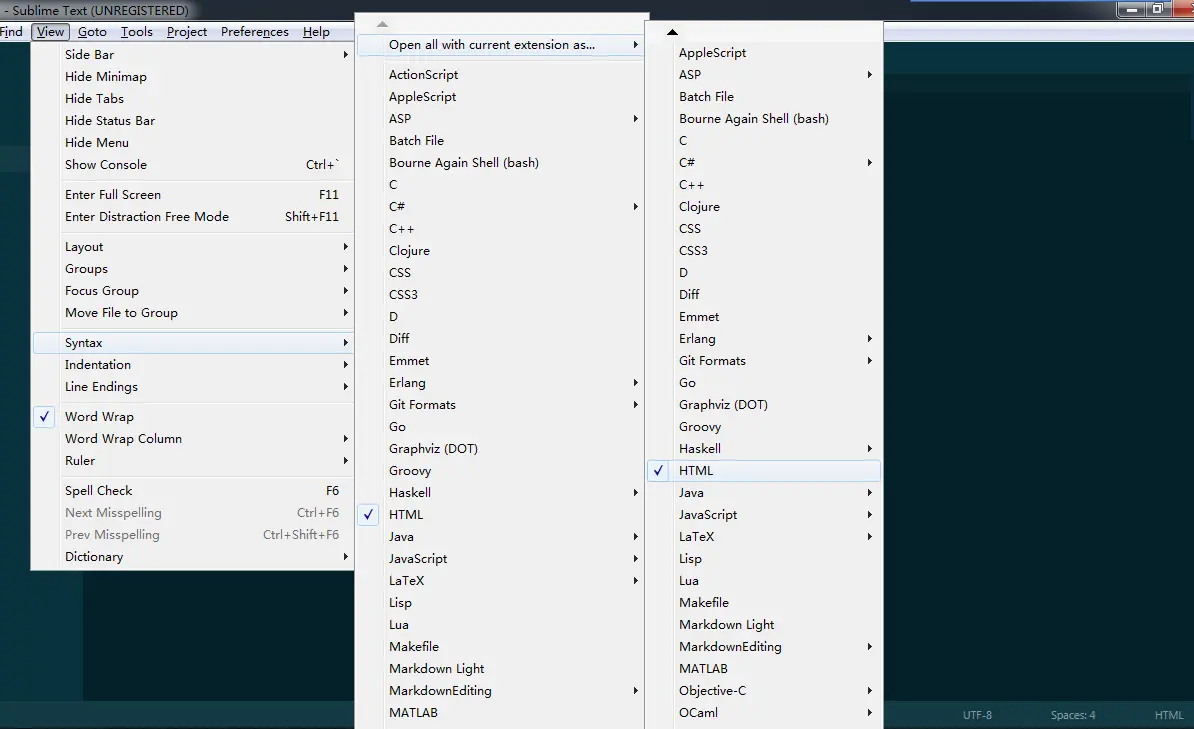
Task: Select Emmet in middle Syntax list
Action: click(x=500, y=361)
